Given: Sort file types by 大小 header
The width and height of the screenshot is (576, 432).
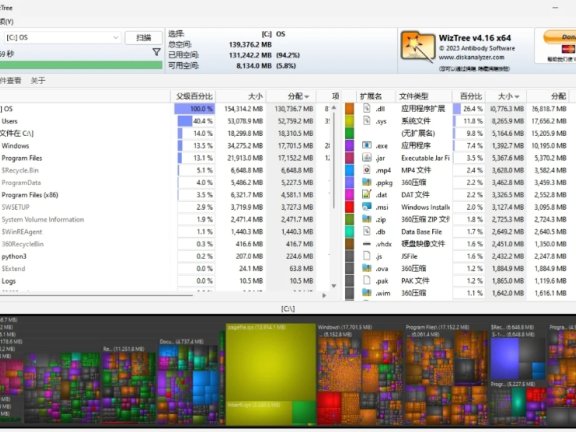Looking at the screenshot, I should click(x=506, y=96).
